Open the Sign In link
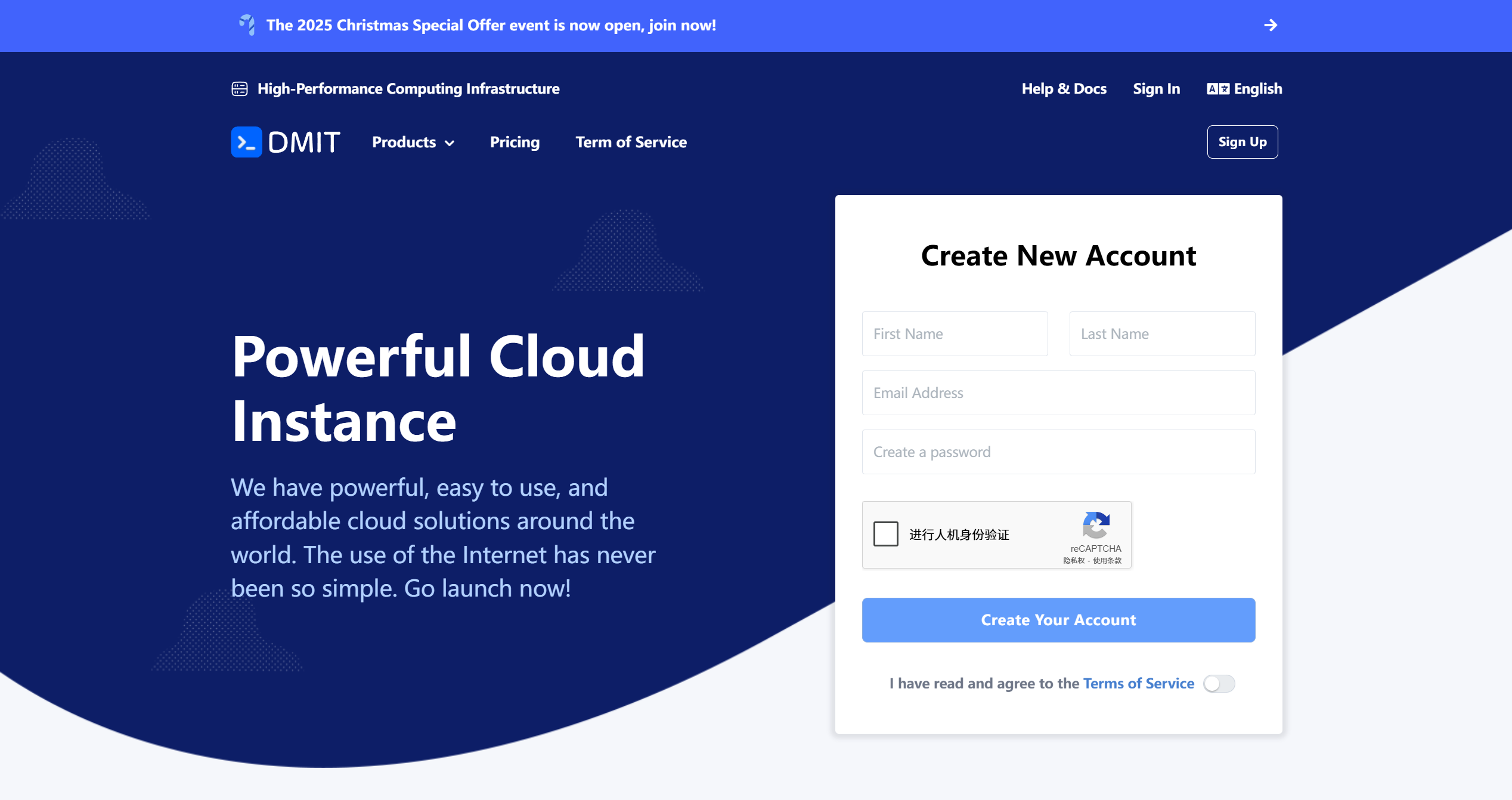1512x800 pixels. (1156, 89)
